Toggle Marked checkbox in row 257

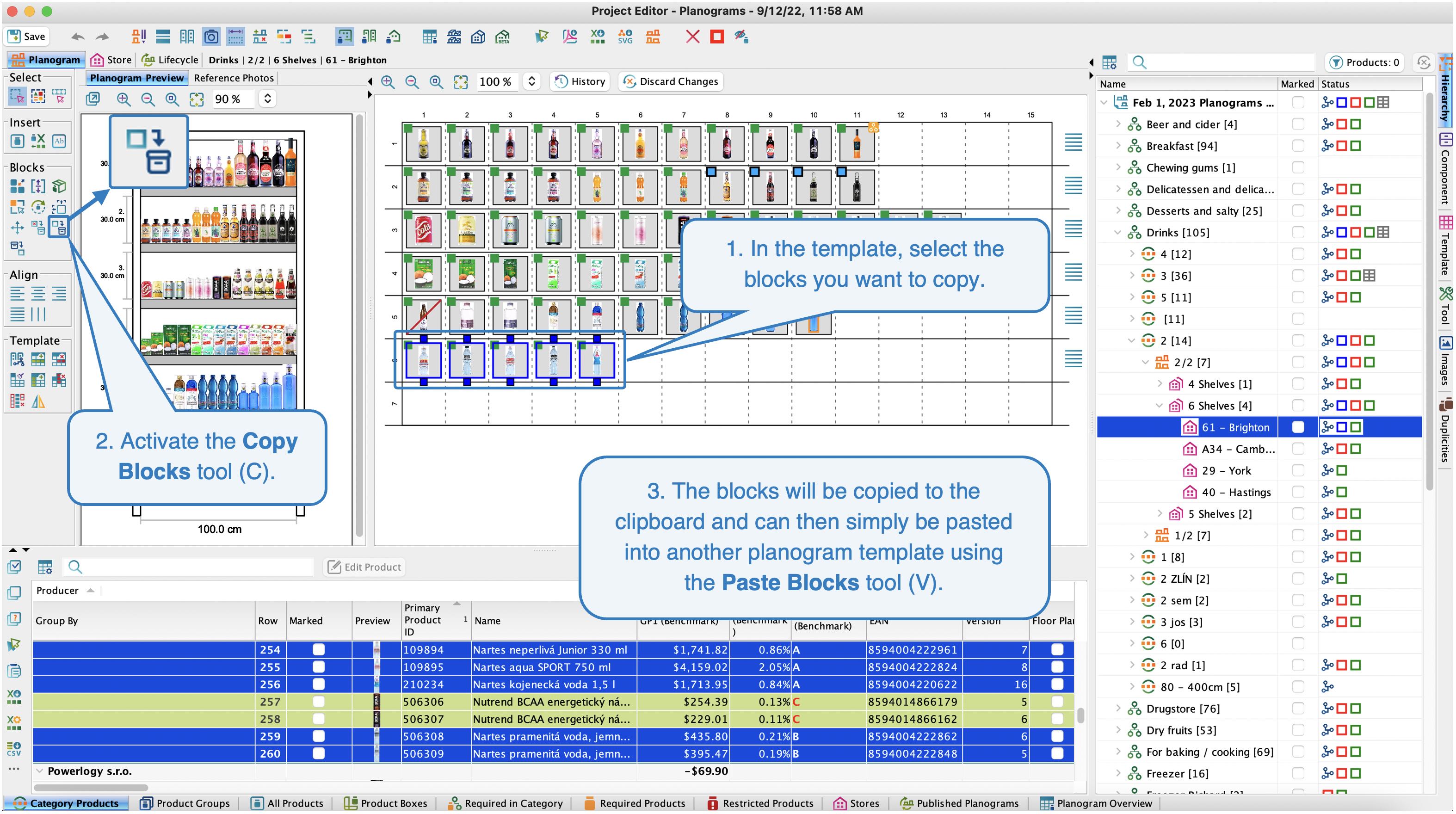(x=319, y=702)
